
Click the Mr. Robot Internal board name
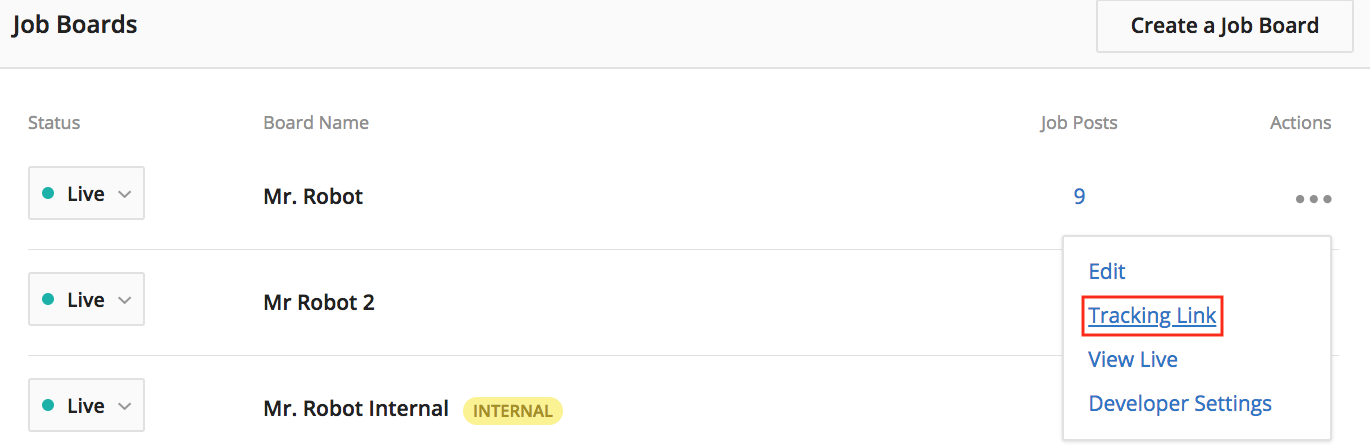[x=356, y=408]
